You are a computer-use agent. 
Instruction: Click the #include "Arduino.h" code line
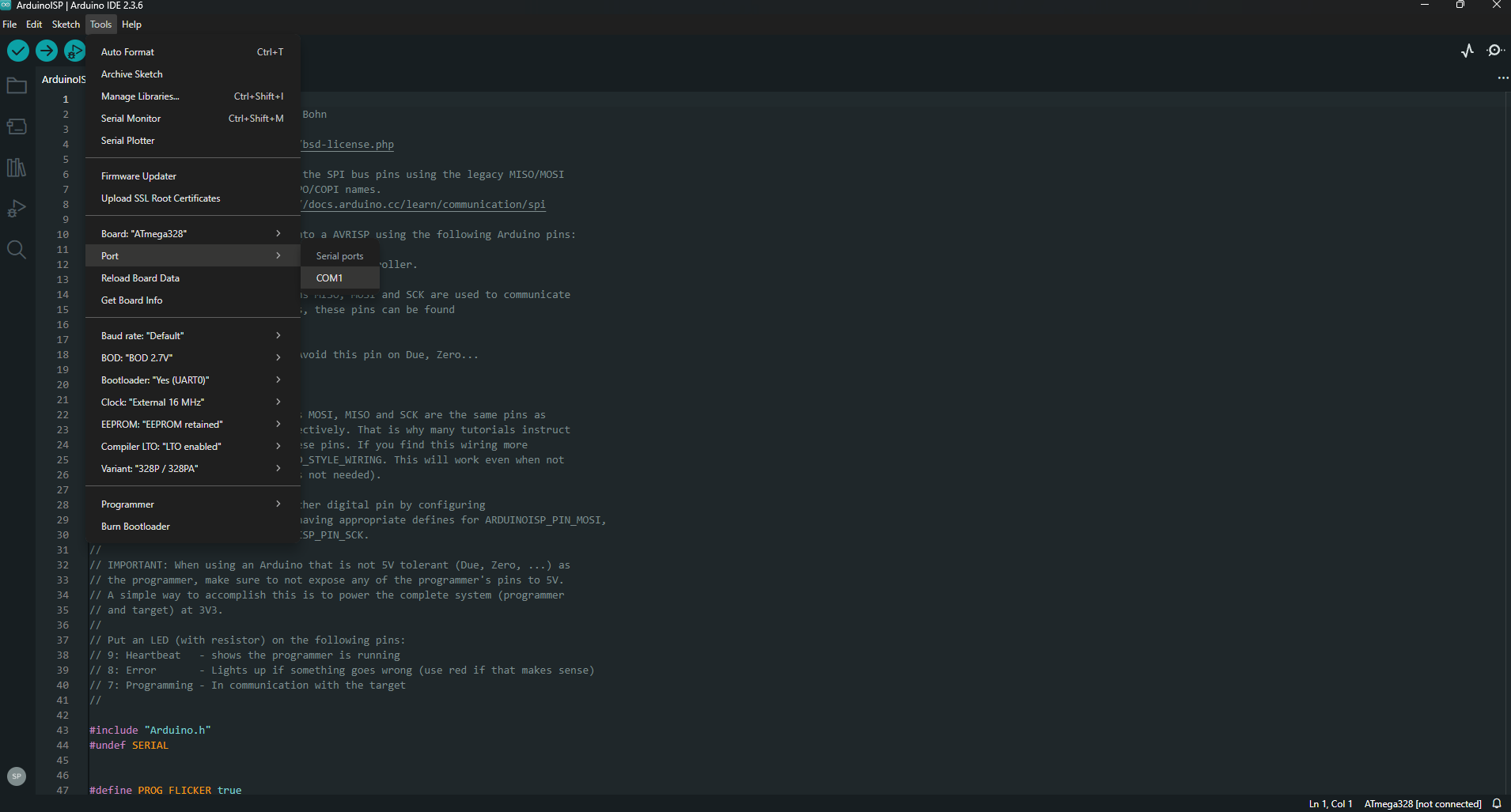point(150,731)
